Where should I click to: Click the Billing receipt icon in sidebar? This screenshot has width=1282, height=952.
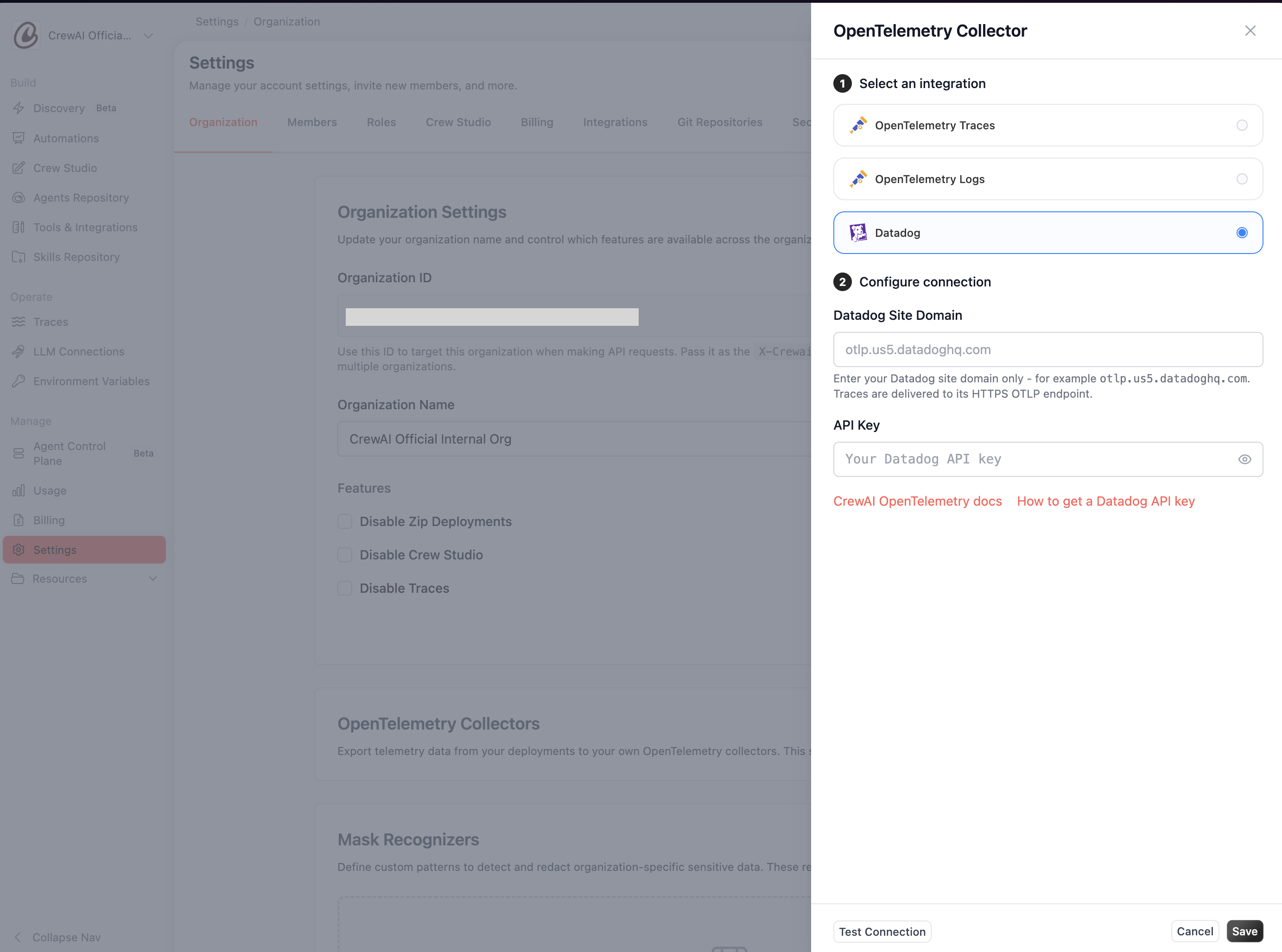coord(19,520)
